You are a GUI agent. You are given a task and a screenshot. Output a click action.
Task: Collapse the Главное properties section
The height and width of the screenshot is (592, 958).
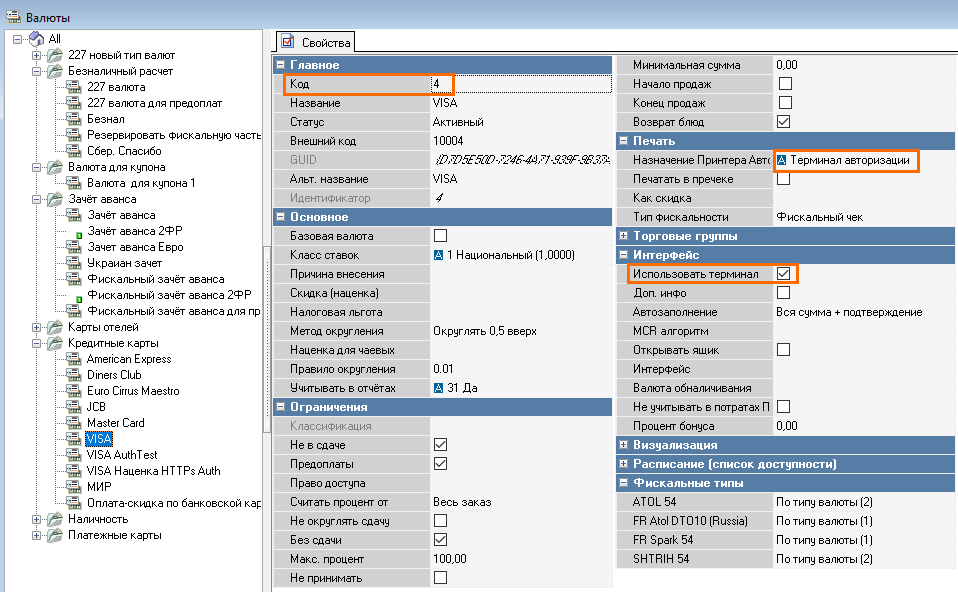pyautogui.click(x=281, y=65)
